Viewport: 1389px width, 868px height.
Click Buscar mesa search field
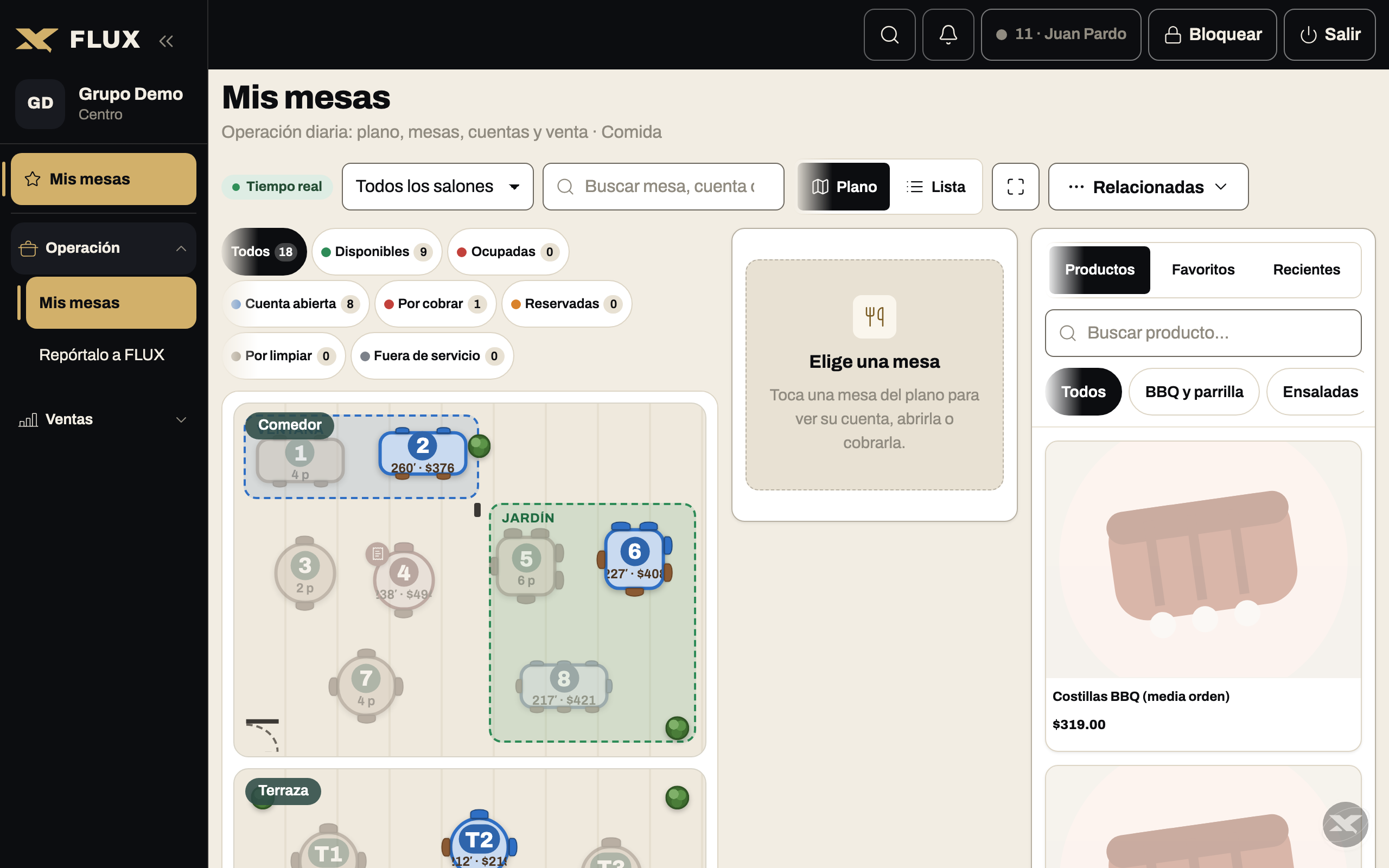coord(663,187)
